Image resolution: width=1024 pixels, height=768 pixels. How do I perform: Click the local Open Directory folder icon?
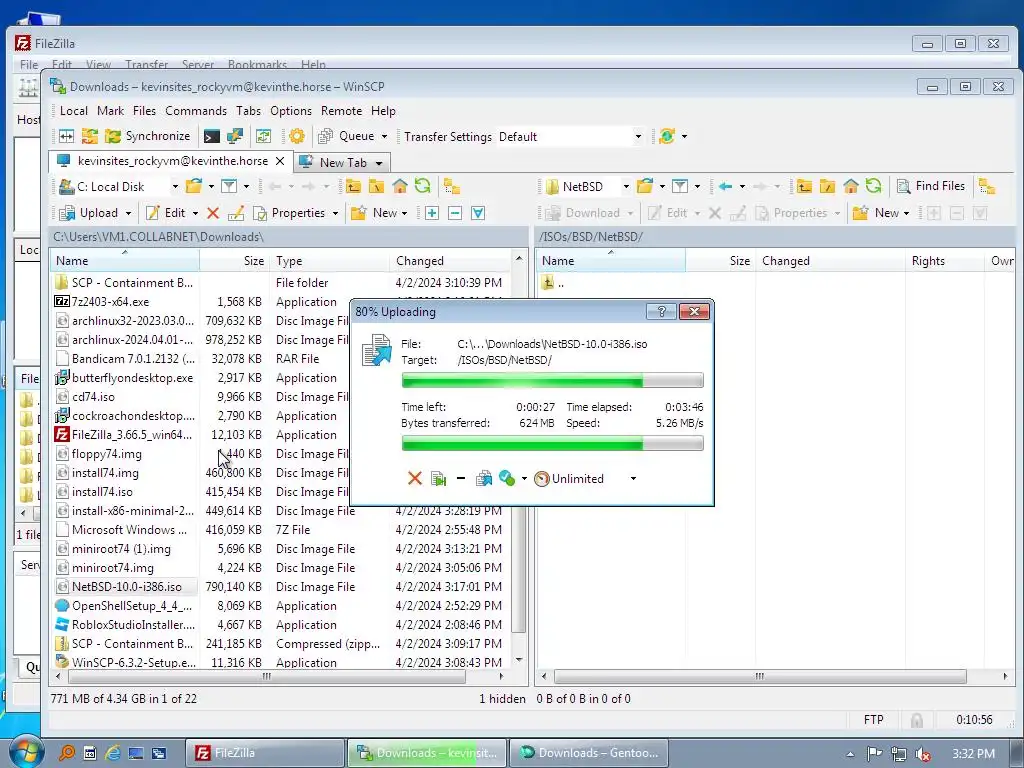point(194,186)
